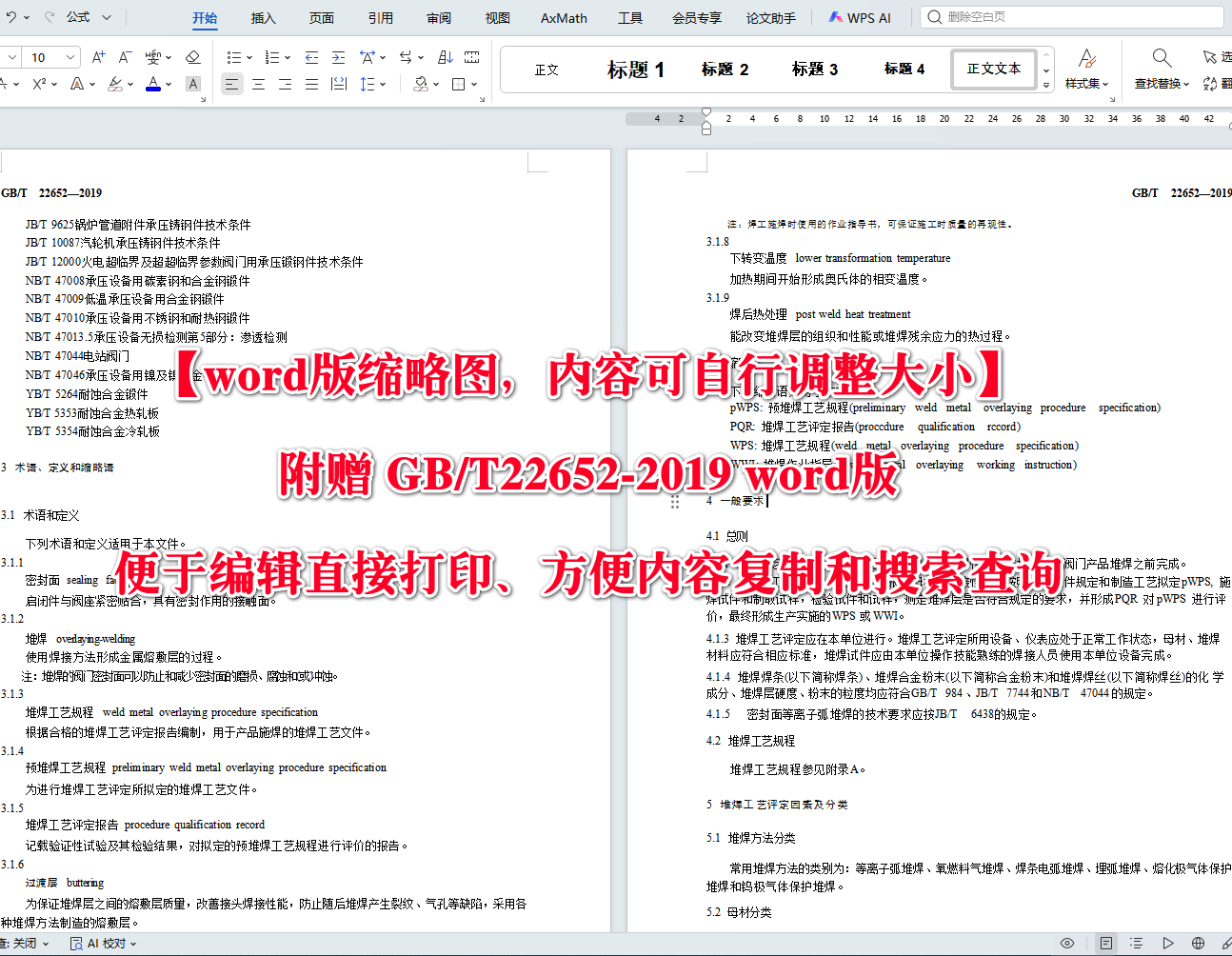
Task: Activate full screen reading icon in status bar
Action: [x=1168, y=943]
